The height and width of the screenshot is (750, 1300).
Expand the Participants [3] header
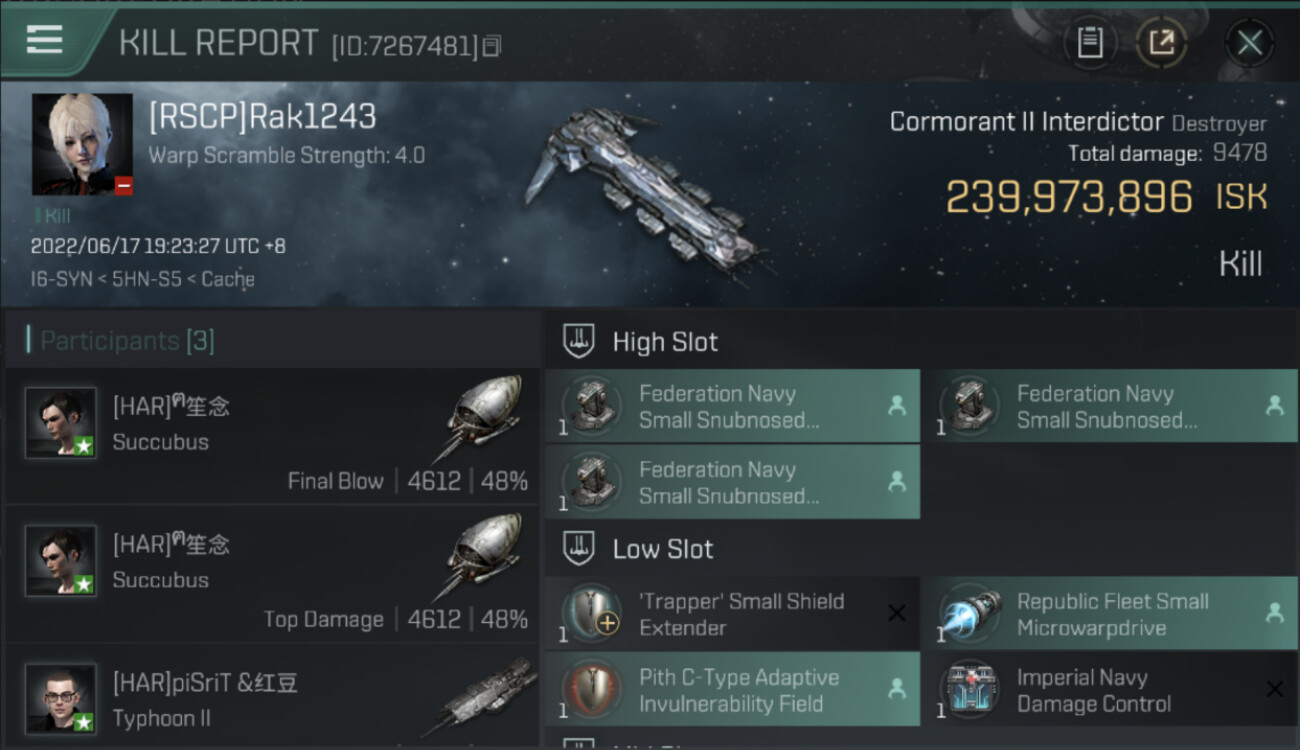(x=271, y=341)
